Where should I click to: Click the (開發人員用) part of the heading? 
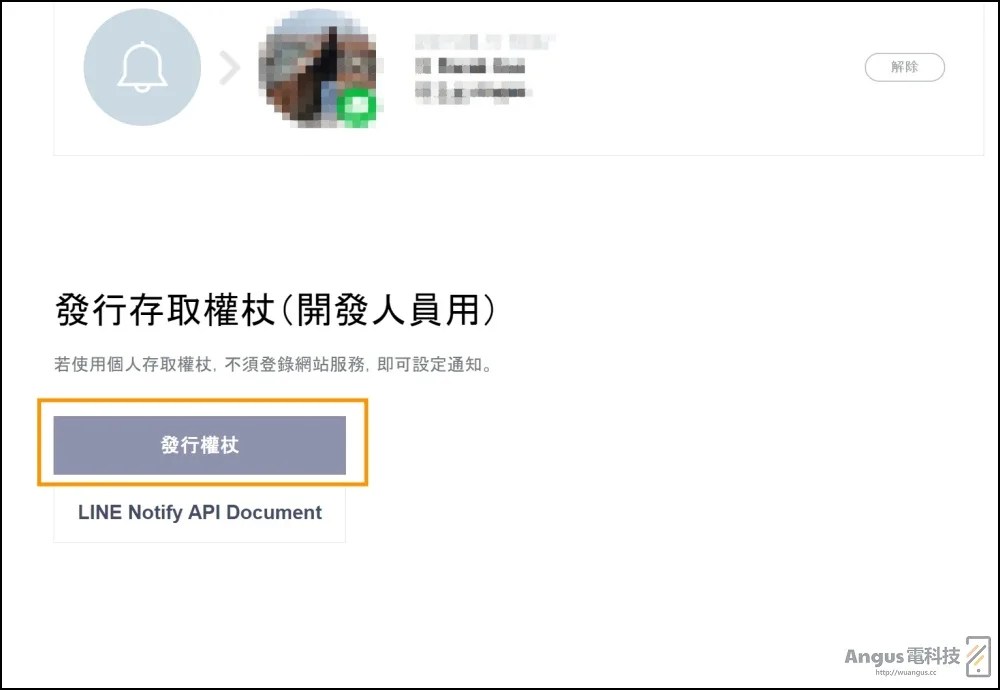[388, 310]
